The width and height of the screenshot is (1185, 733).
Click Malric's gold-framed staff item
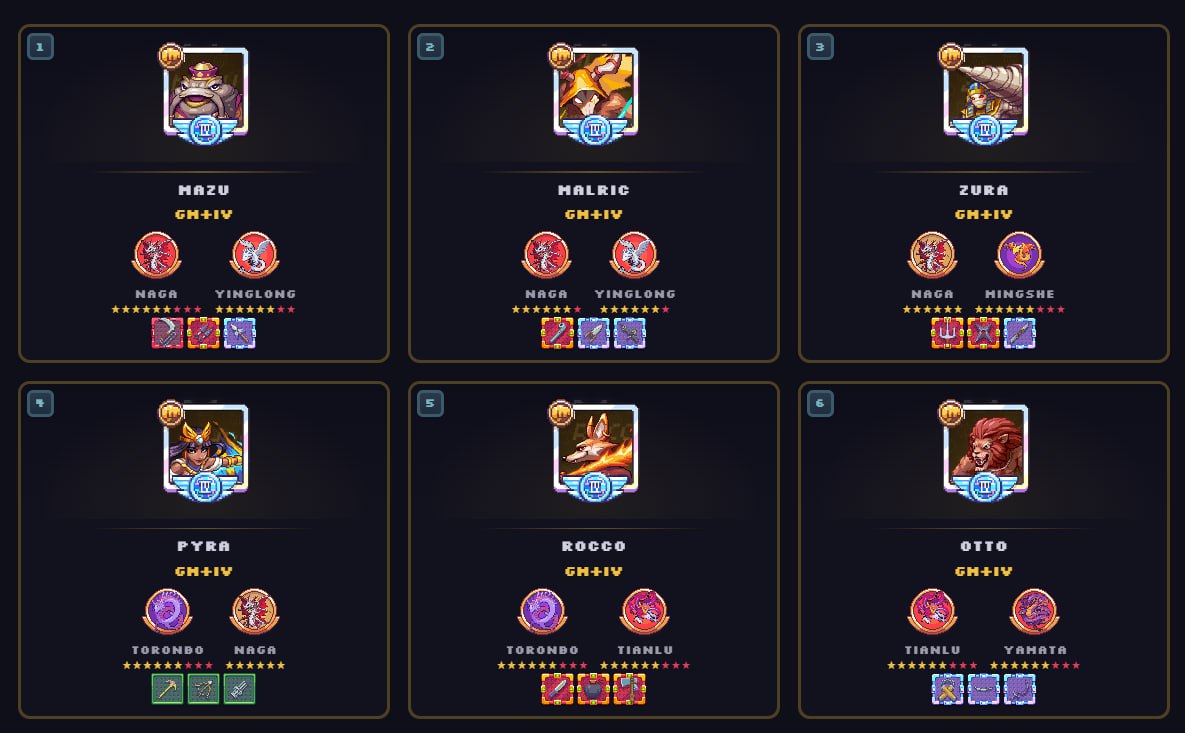(x=557, y=333)
